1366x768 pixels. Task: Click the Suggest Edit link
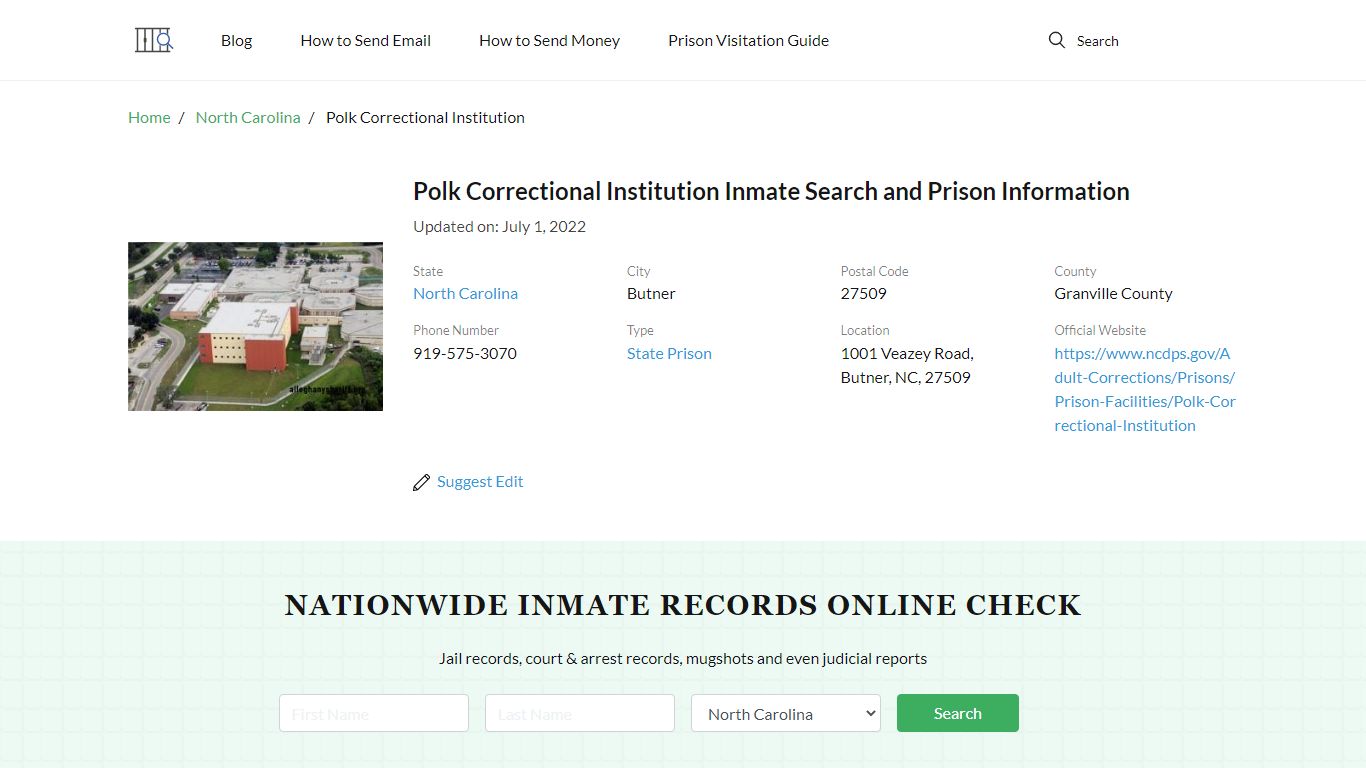(x=480, y=481)
